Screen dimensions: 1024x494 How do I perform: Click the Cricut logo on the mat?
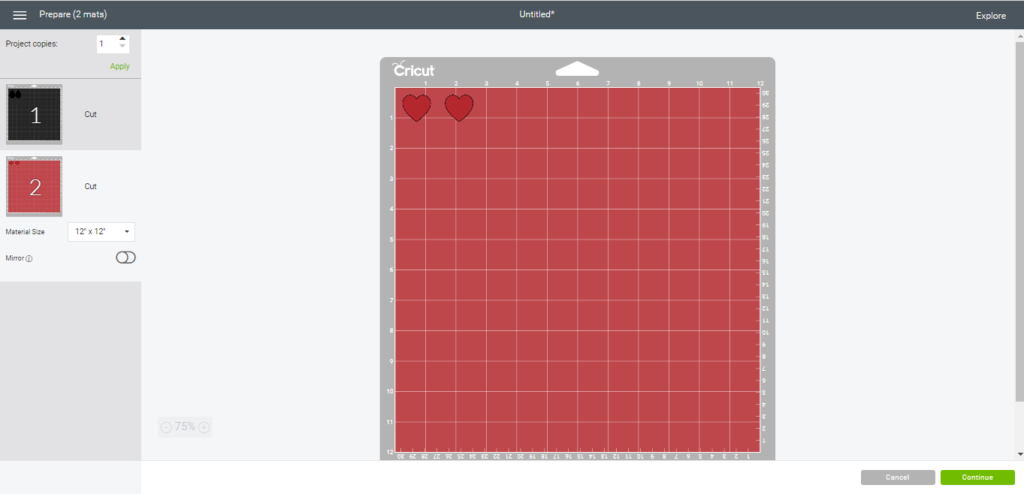413,70
